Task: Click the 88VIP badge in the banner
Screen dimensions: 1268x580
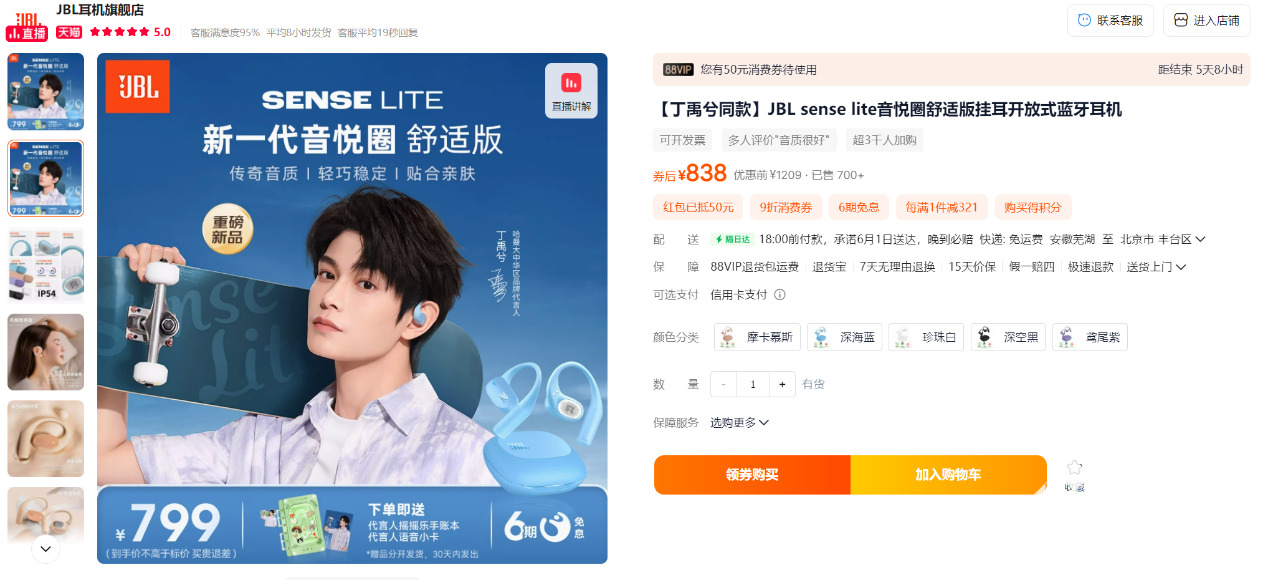Action: 678,70
